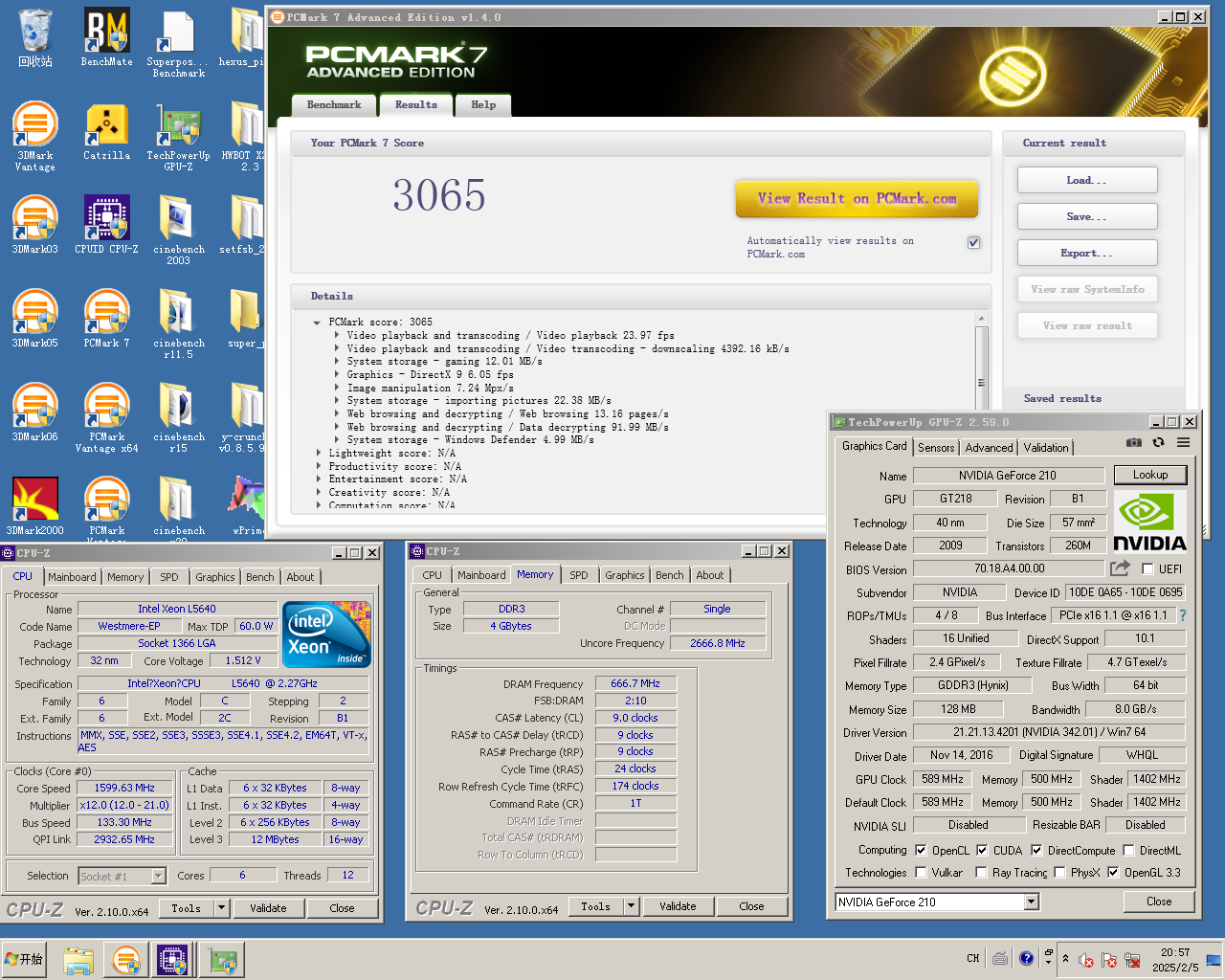Viewport: 1225px width, 980px height.
Task: Toggle the DirectCompute checkbox
Action: [1036, 850]
